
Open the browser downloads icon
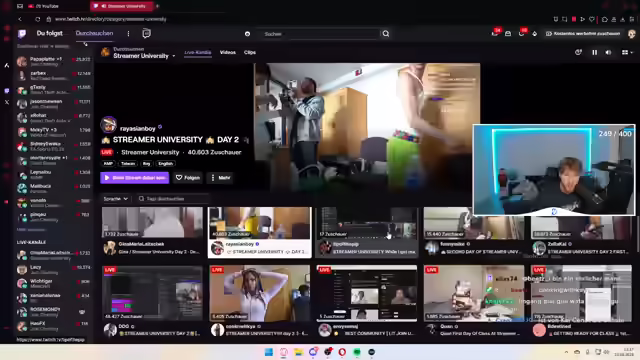[622, 19]
